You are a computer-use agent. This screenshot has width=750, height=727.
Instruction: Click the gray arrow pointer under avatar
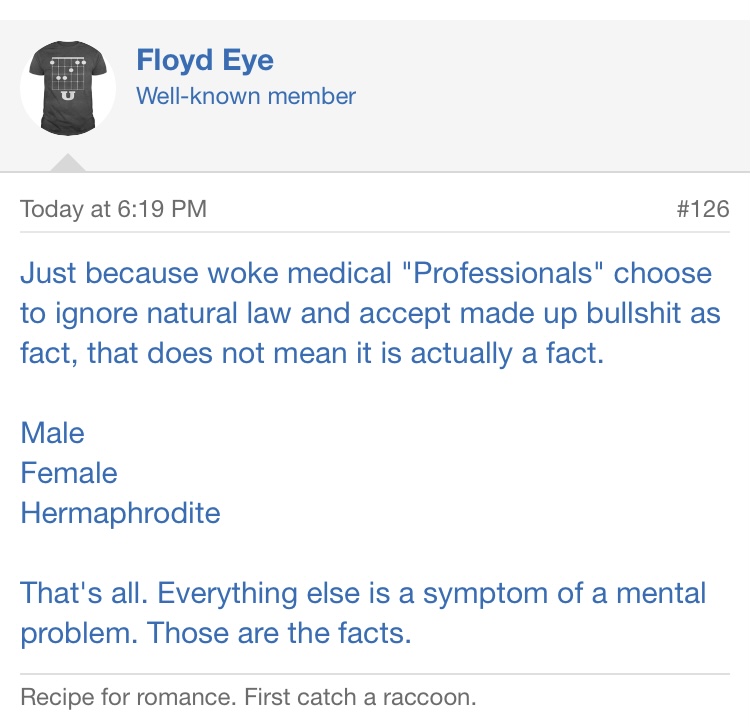click(68, 163)
